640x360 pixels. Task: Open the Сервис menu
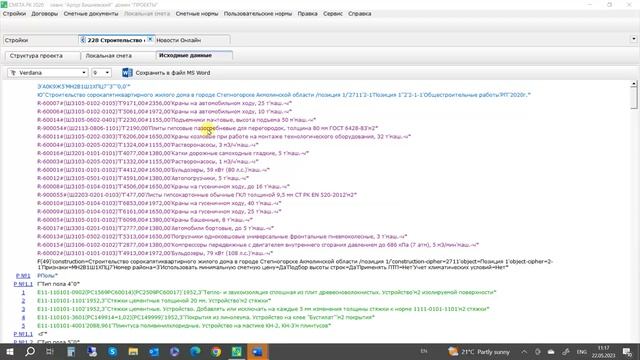point(333,13)
